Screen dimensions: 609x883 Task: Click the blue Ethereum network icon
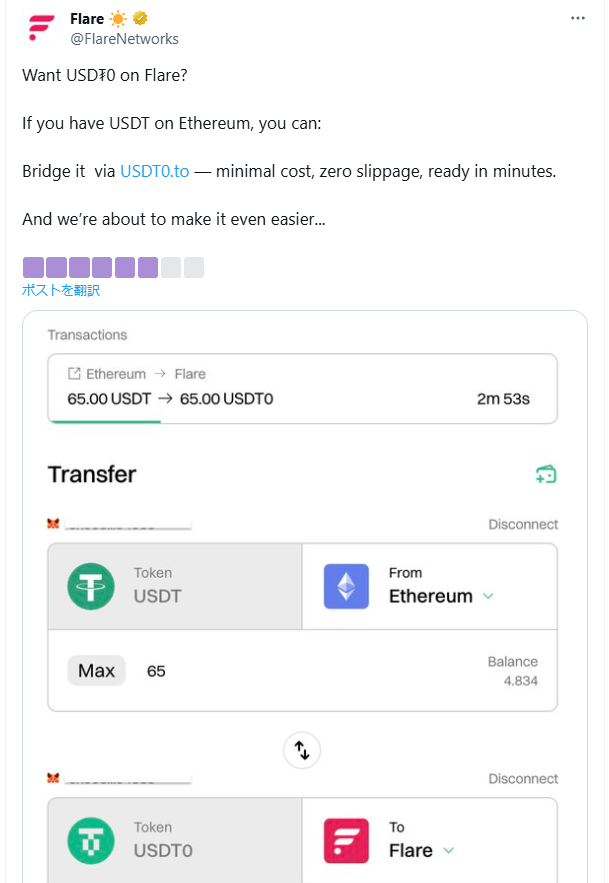pos(346,586)
